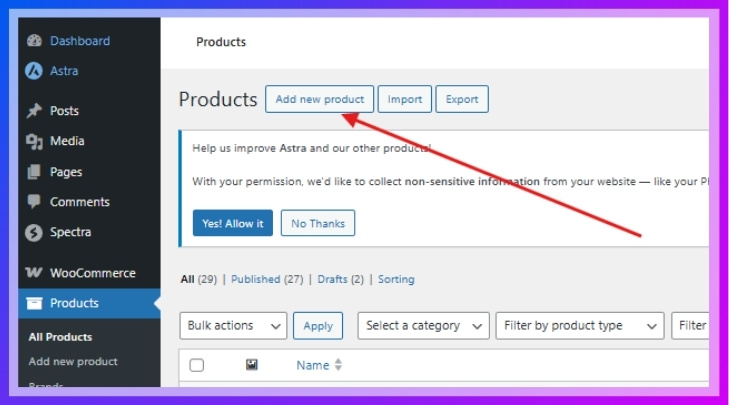Open the Select a category dropdown
729x405 pixels.
(x=424, y=325)
